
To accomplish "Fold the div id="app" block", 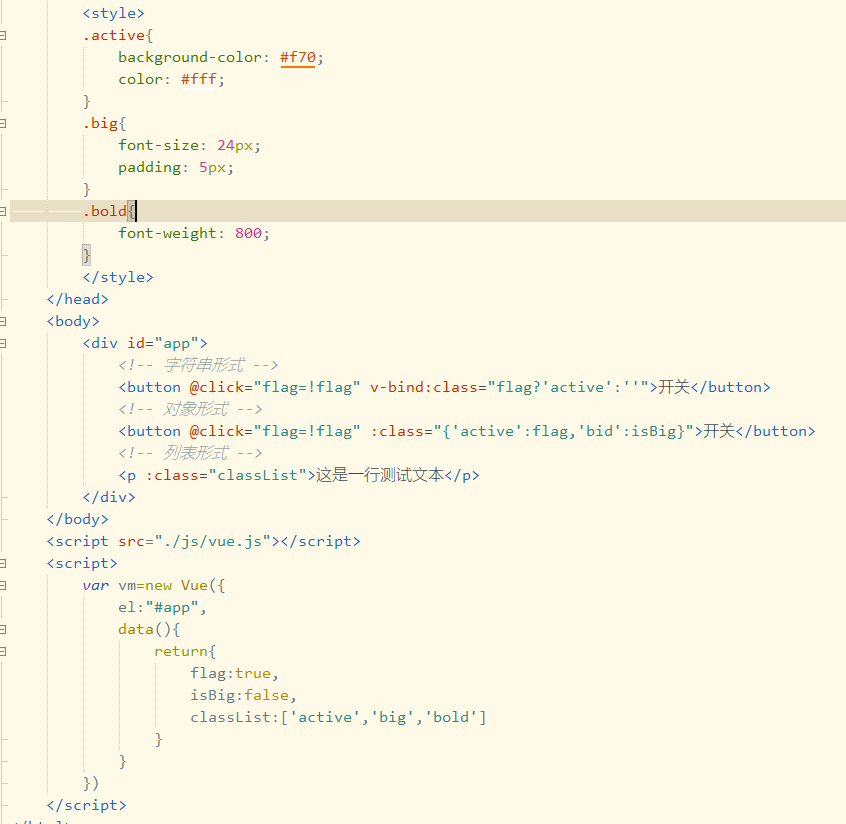I will coord(3,343).
